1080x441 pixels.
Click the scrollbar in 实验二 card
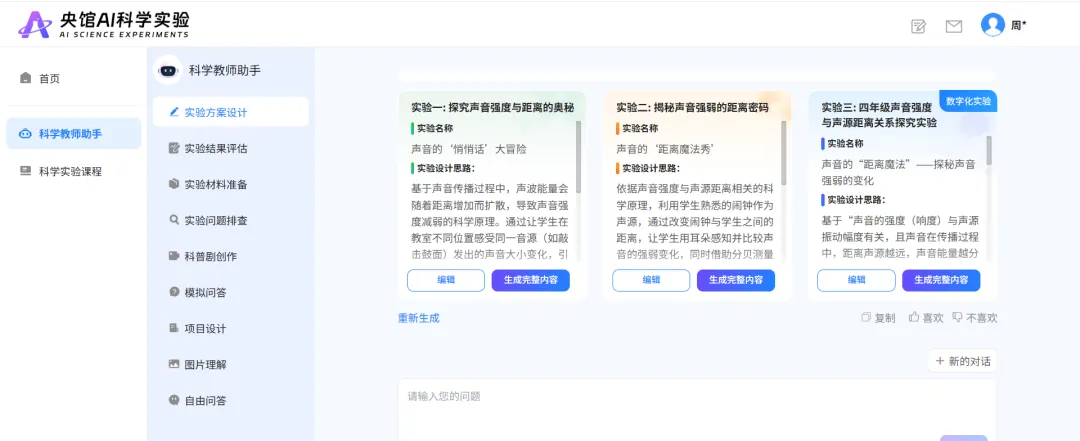(x=784, y=153)
